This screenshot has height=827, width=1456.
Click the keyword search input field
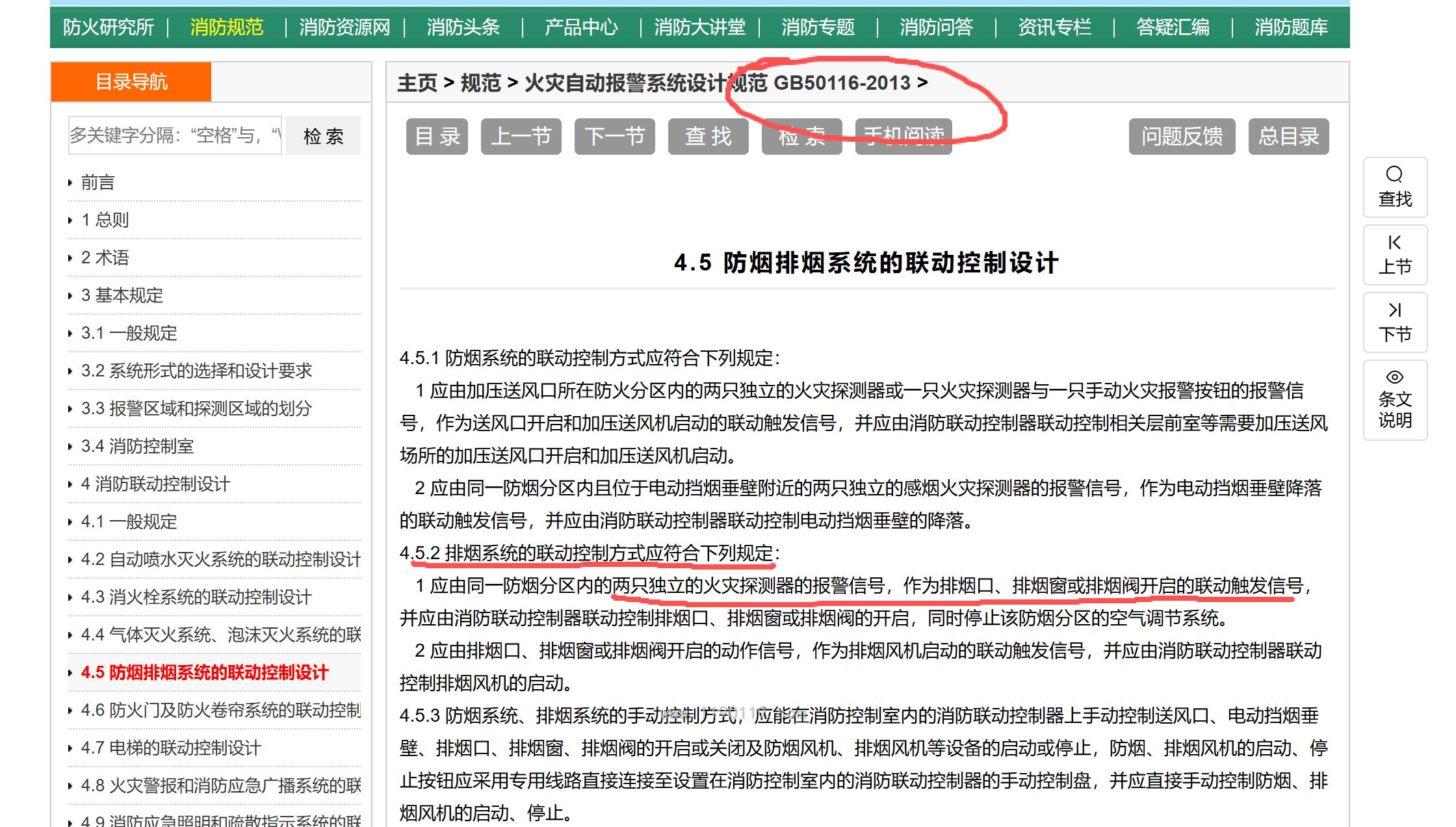click(175, 136)
